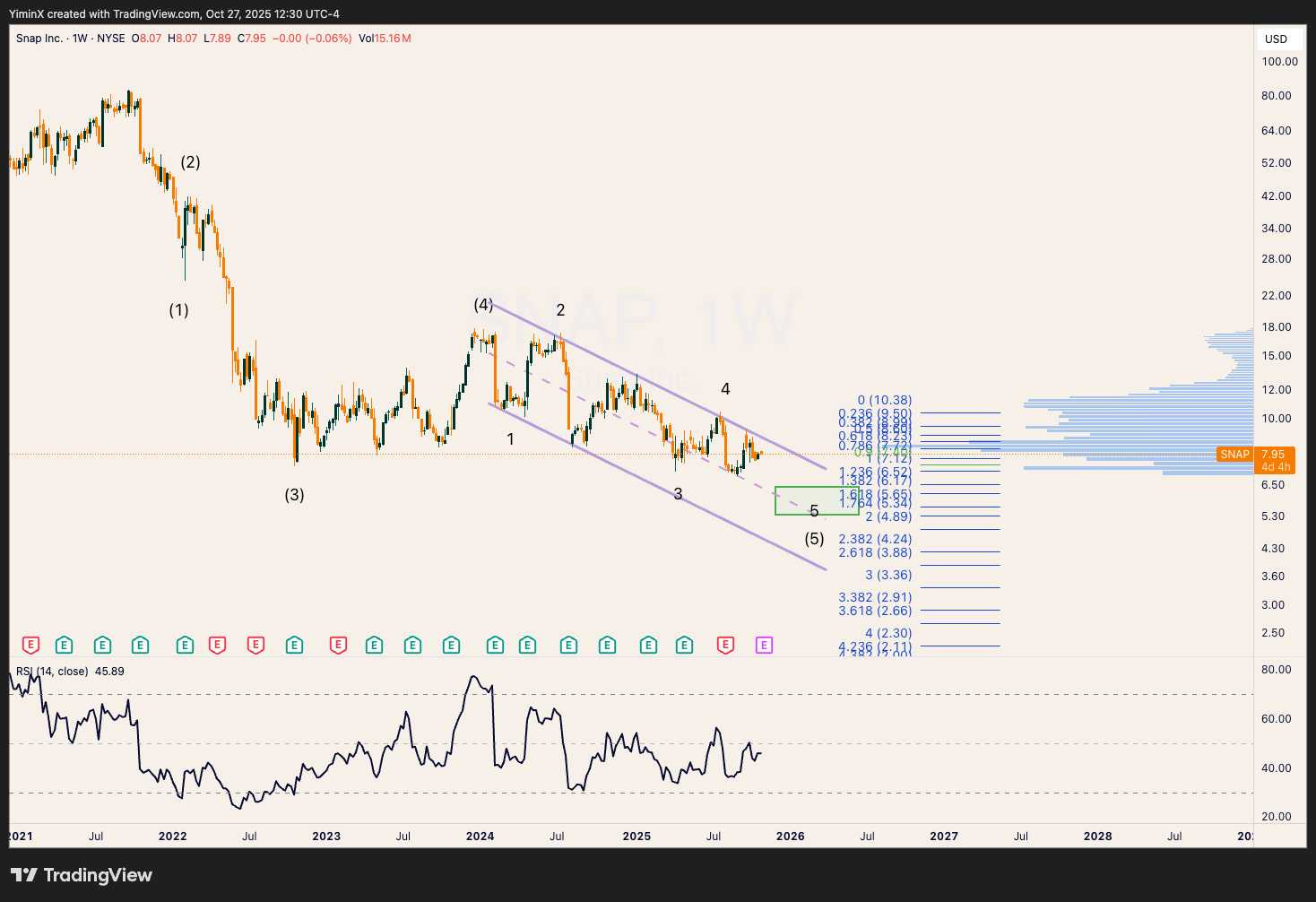Click the 2022 time axis label

point(173,837)
